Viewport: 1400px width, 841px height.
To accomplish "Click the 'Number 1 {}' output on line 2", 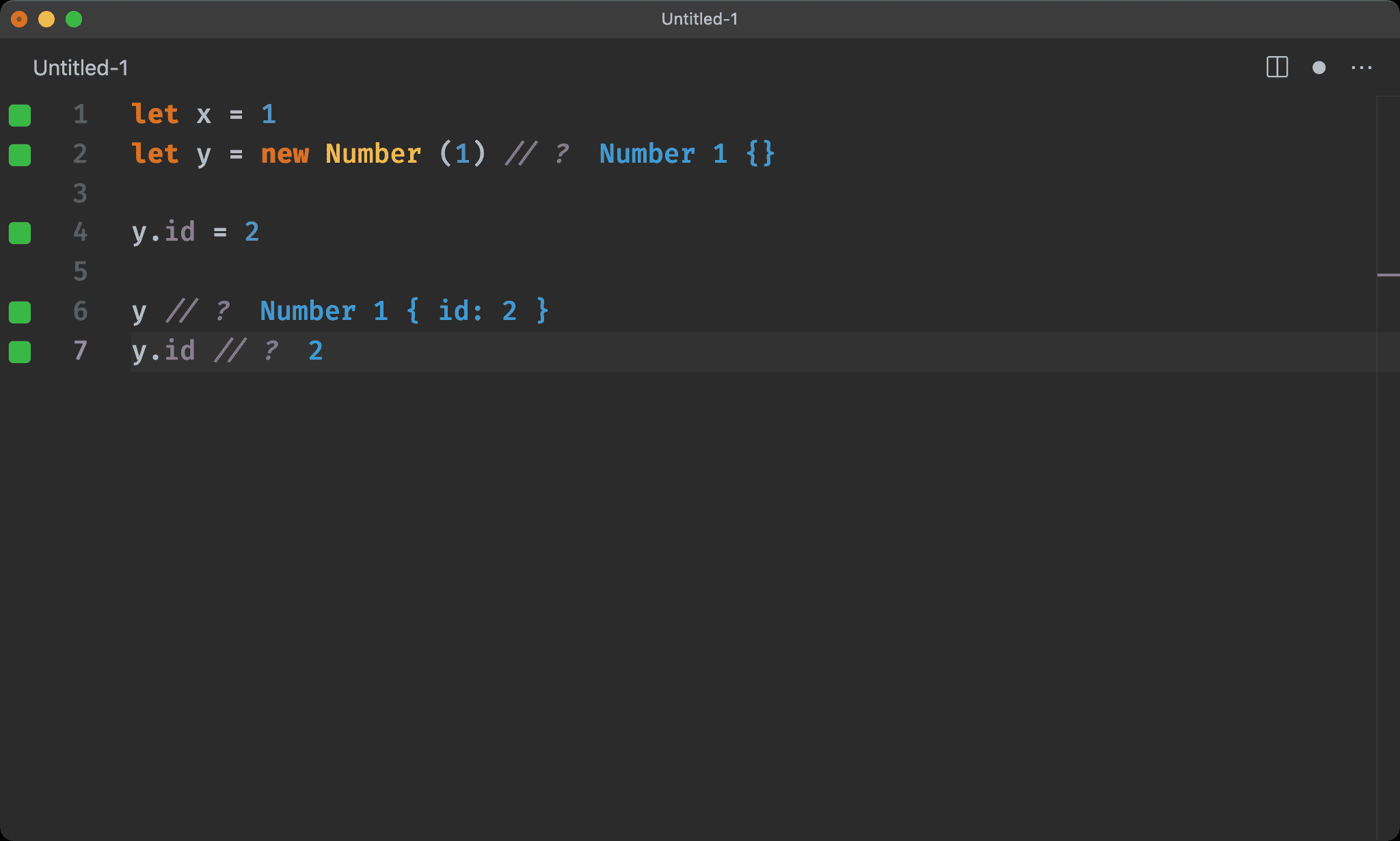I will 687,154.
